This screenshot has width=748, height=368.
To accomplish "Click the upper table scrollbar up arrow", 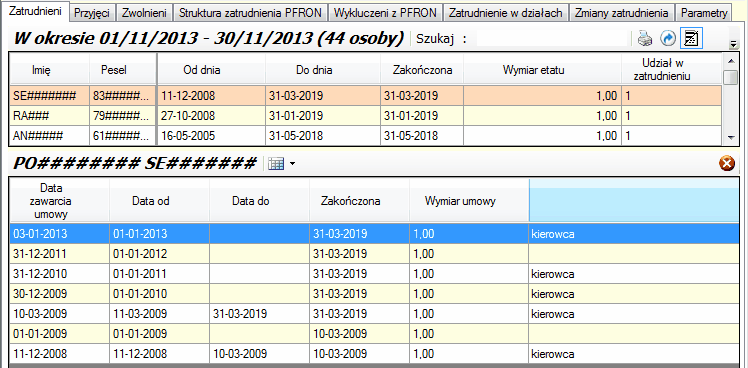I will [x=730, y=60].
